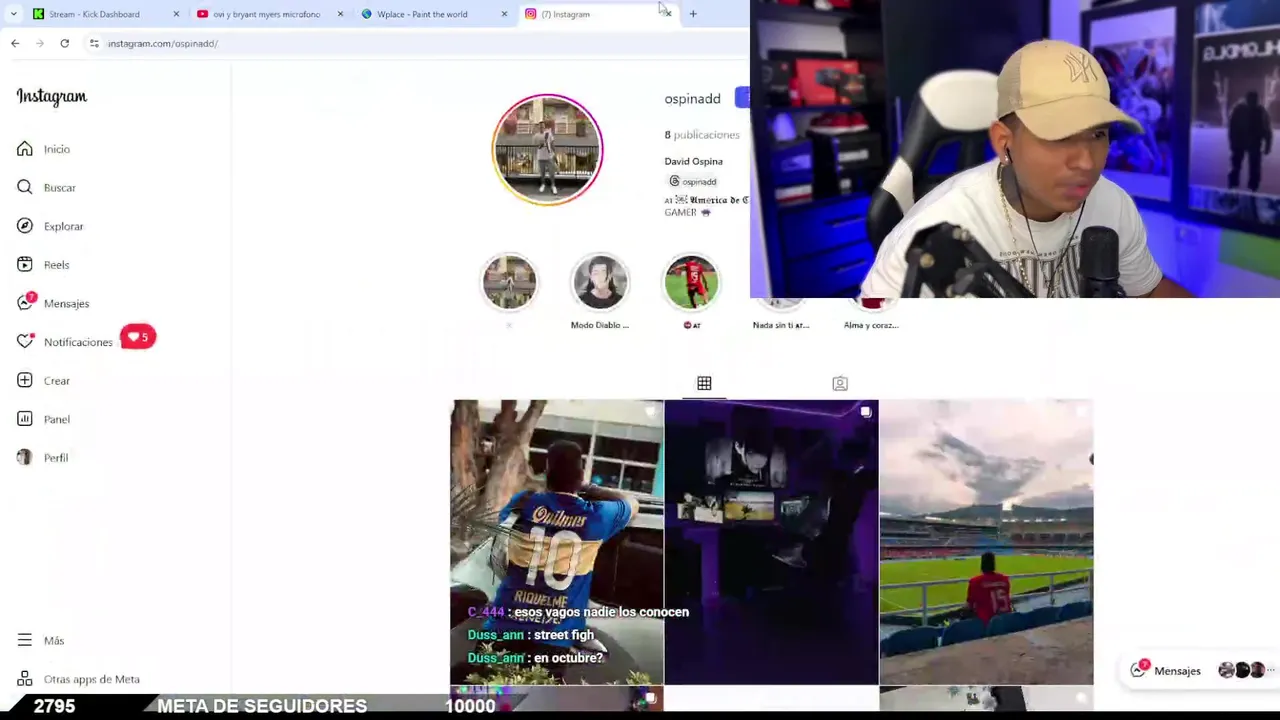The width and height of the screenshot is (1280, 720).
Task: Close the Stream - Kick Dashboard tab
Action: pyautogui.click(x=176, y=14)
